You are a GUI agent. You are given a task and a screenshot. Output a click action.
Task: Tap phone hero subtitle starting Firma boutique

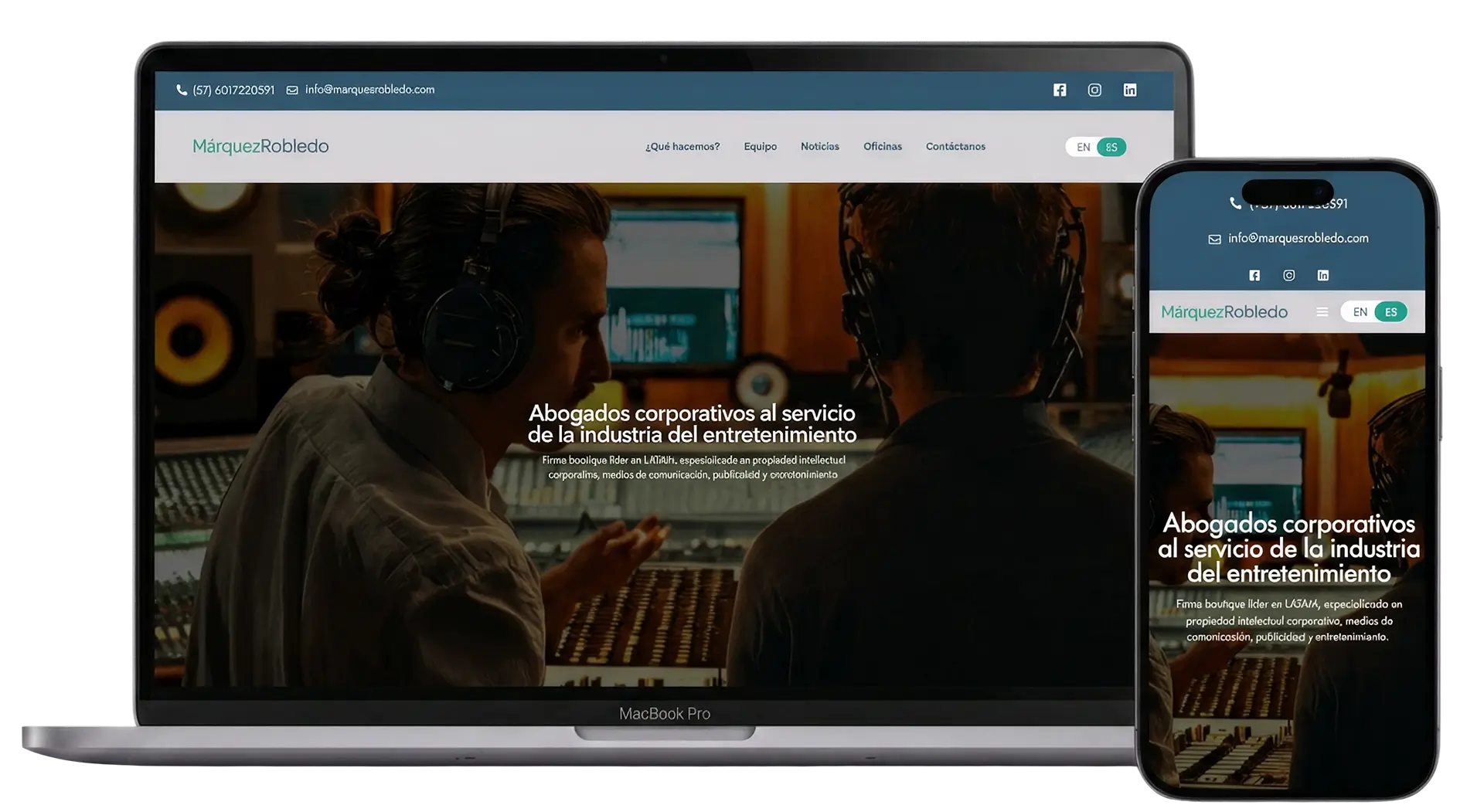(x=1288, y=620)
